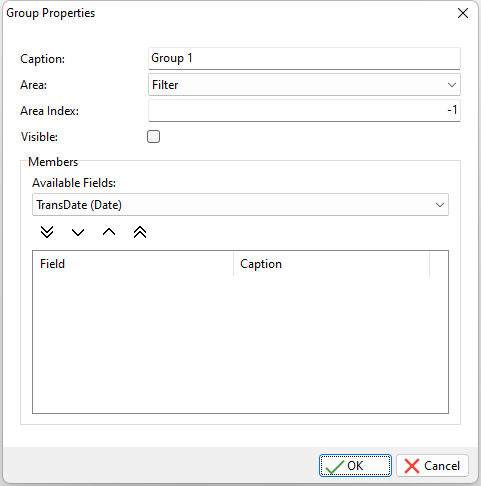Click the green checkmark icon on OK
Viewport: 481px width, 486px height.
click(335, 466)
